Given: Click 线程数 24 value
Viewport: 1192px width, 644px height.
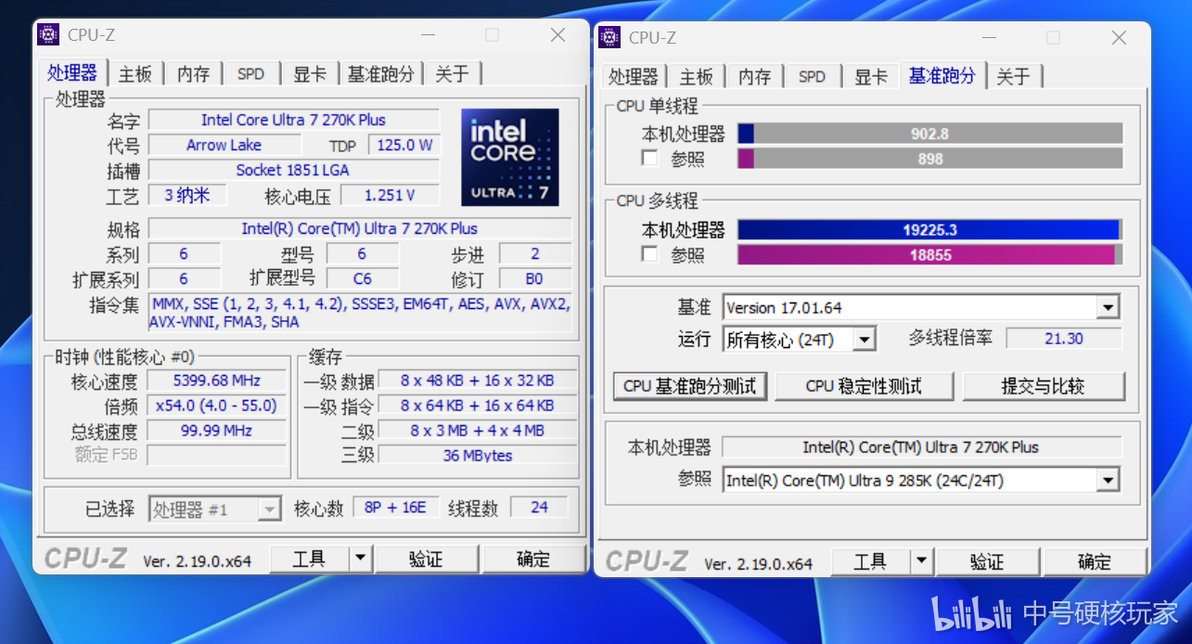Looking at the screenshot, I should click(x=539, y=507).
